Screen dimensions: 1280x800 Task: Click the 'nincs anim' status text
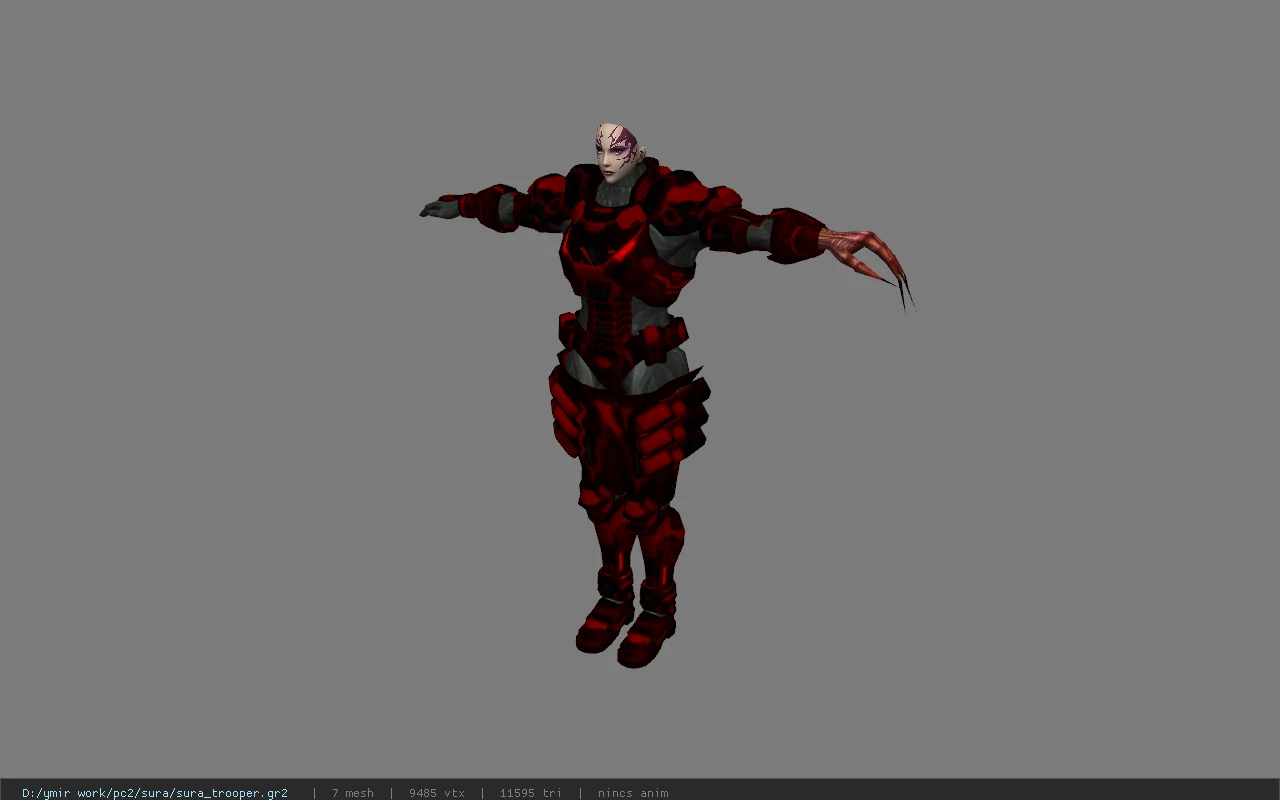point(633,793)
